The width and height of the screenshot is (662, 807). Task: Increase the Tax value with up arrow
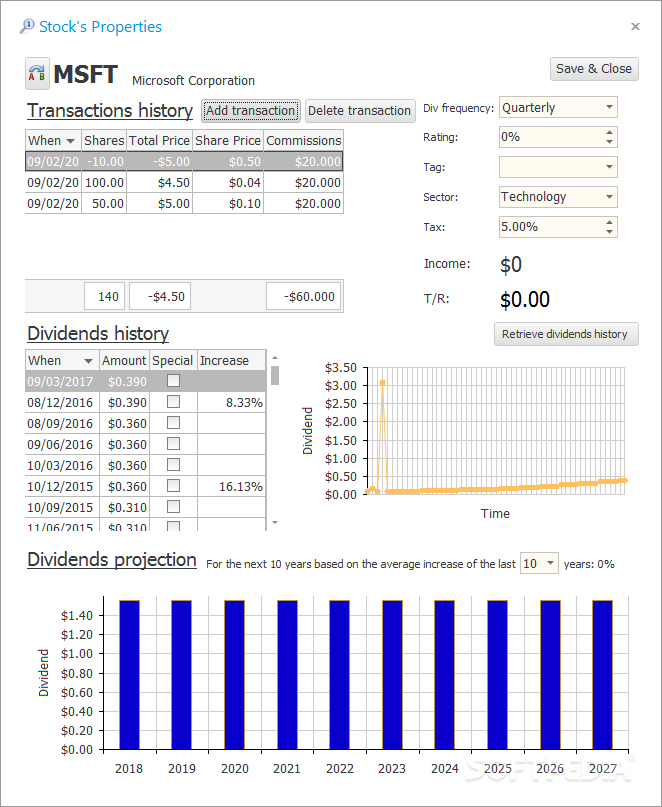609,222
